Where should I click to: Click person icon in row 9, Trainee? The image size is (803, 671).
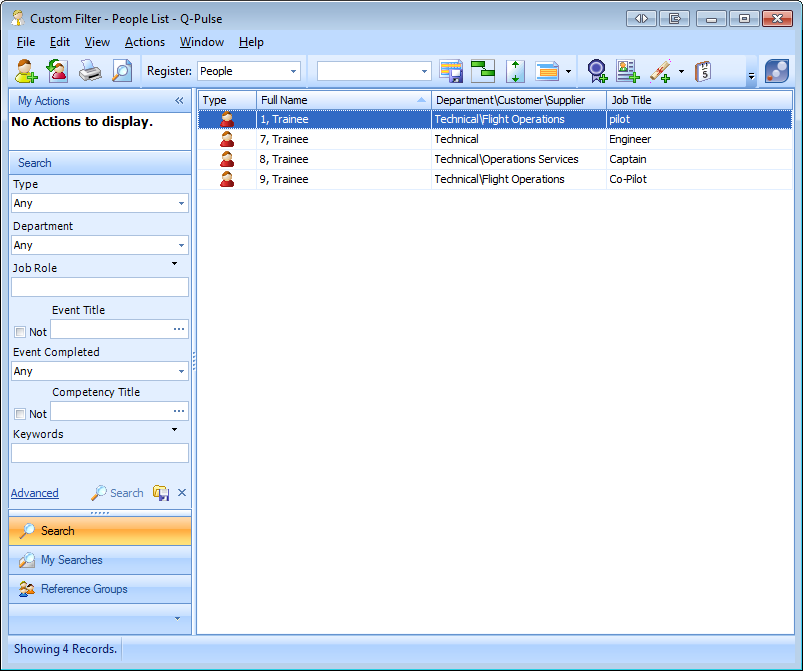pos(227,179)
